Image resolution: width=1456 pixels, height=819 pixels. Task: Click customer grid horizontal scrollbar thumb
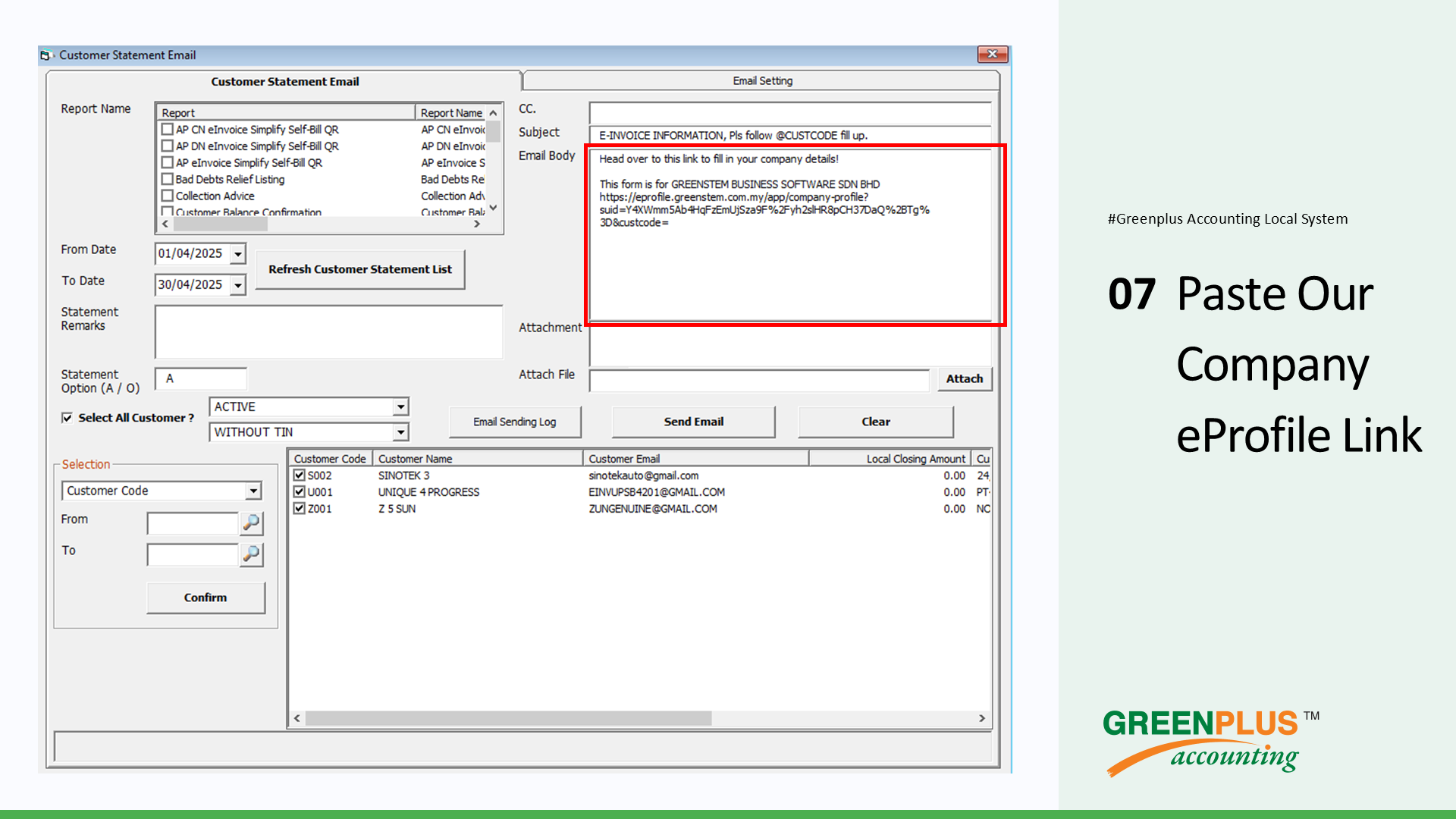point(508,718)
